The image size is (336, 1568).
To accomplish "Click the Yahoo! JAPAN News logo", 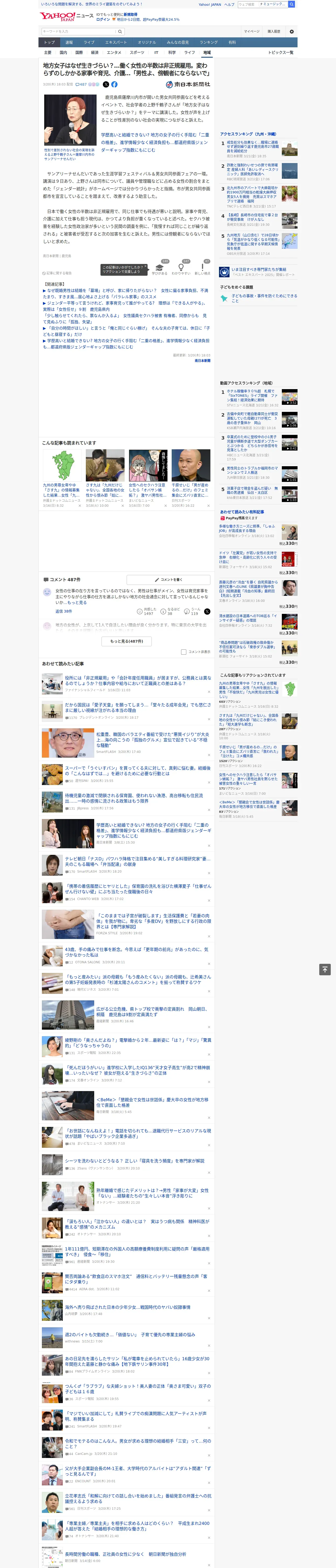I will coord(66,16).
